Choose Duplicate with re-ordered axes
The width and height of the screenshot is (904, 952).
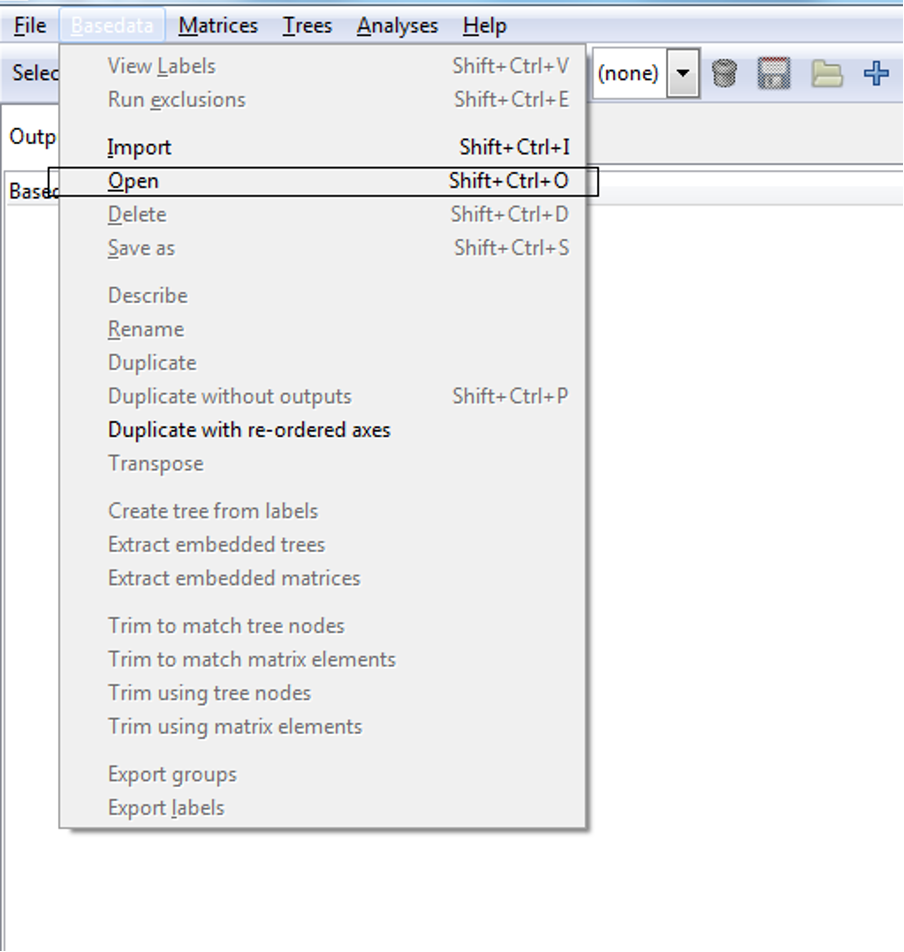(249, 430)
